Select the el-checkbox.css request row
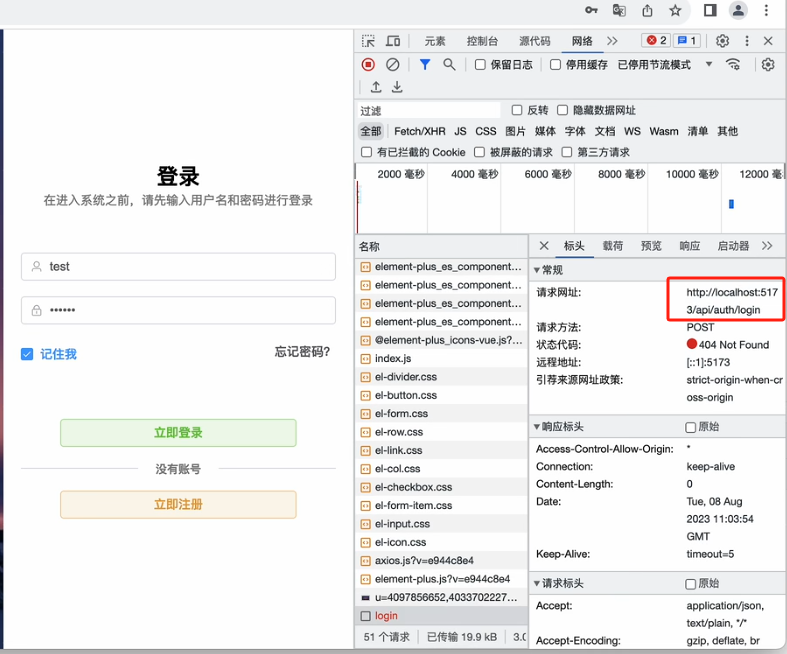The image size is (787, 654). point(442,487)
